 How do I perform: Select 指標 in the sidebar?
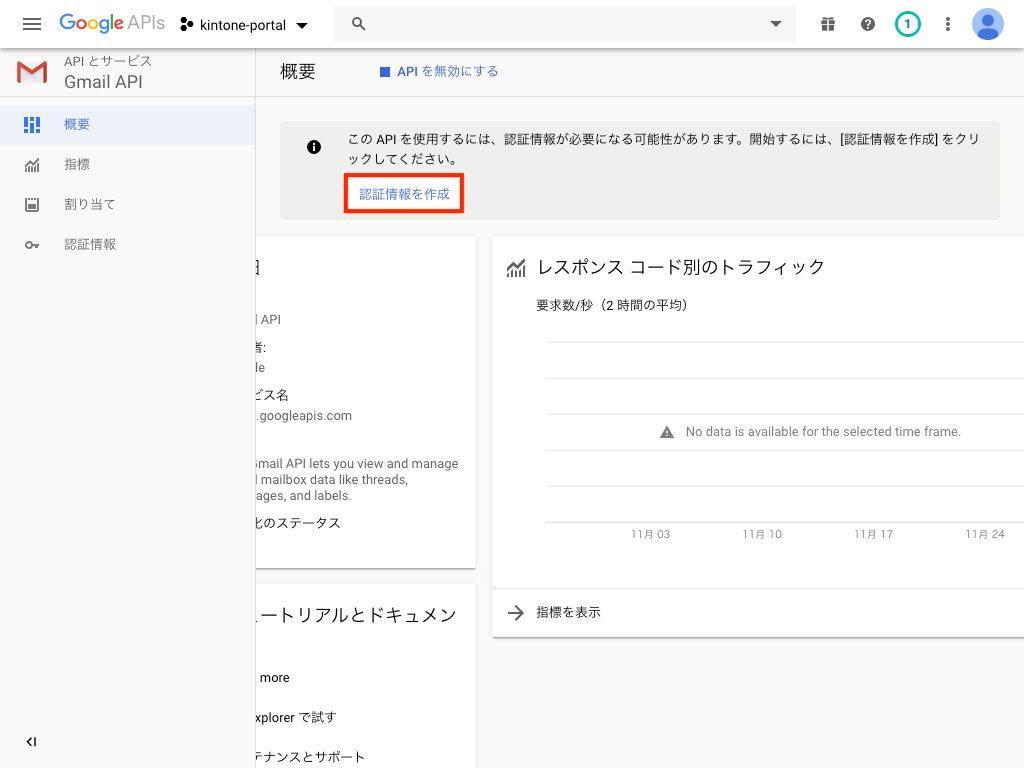[77, 164]
